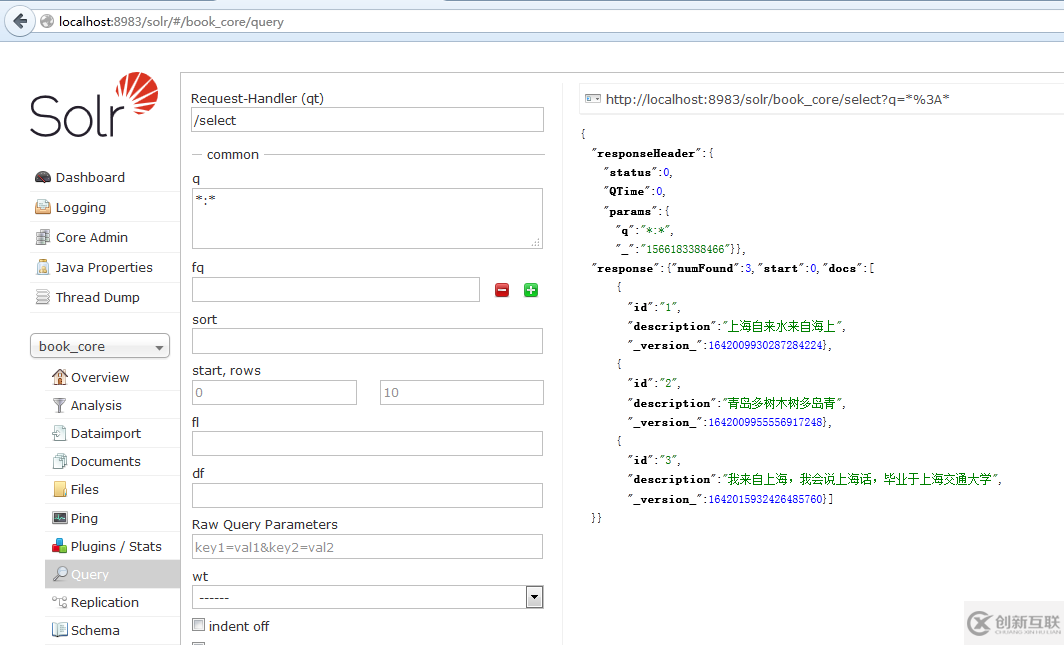This screenshot has width=1064, height=645.
Task: Click the Files folder icon
Action: click(x=60, y=489)
